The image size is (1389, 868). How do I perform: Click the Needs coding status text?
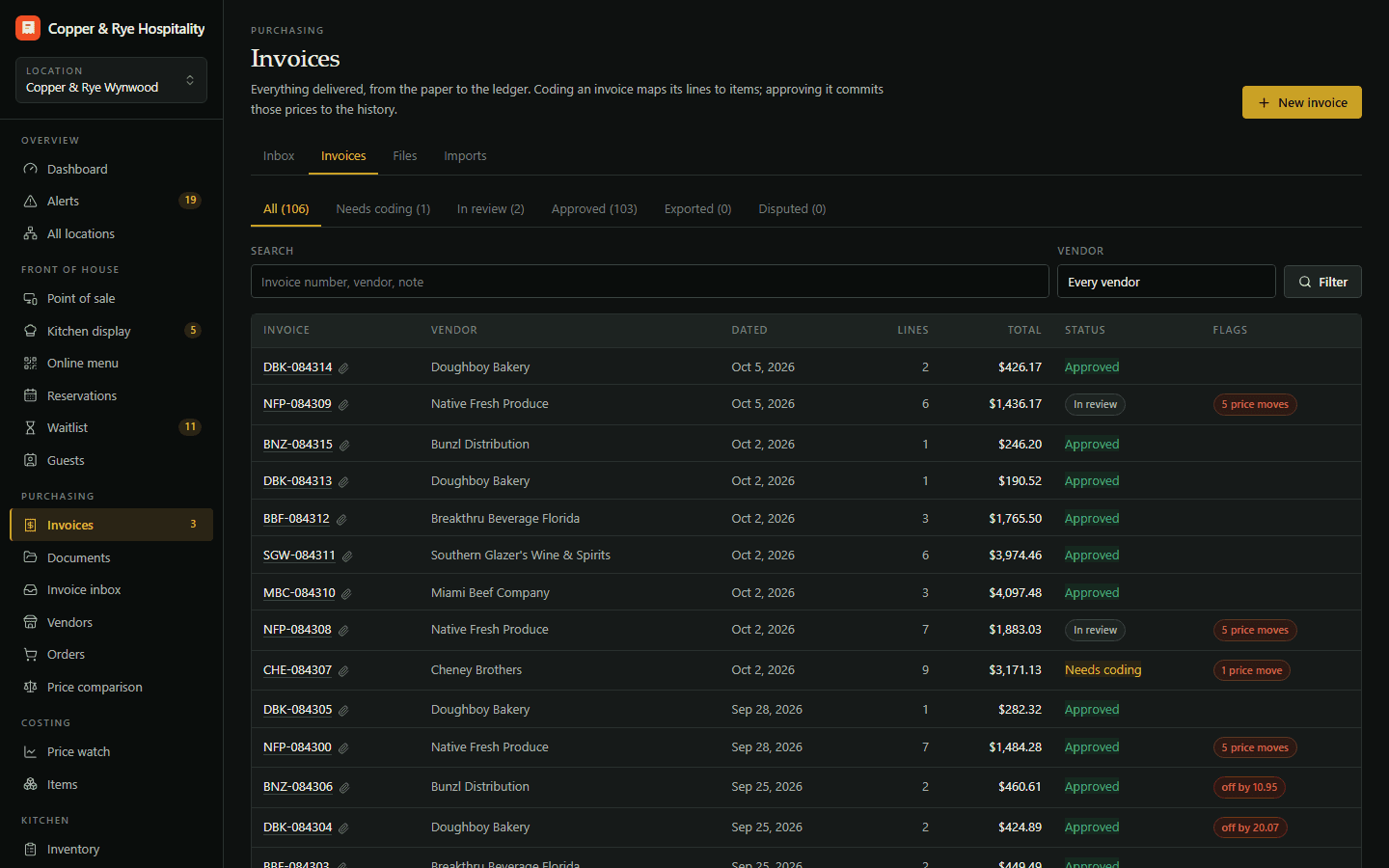[x=1103, y=669]
